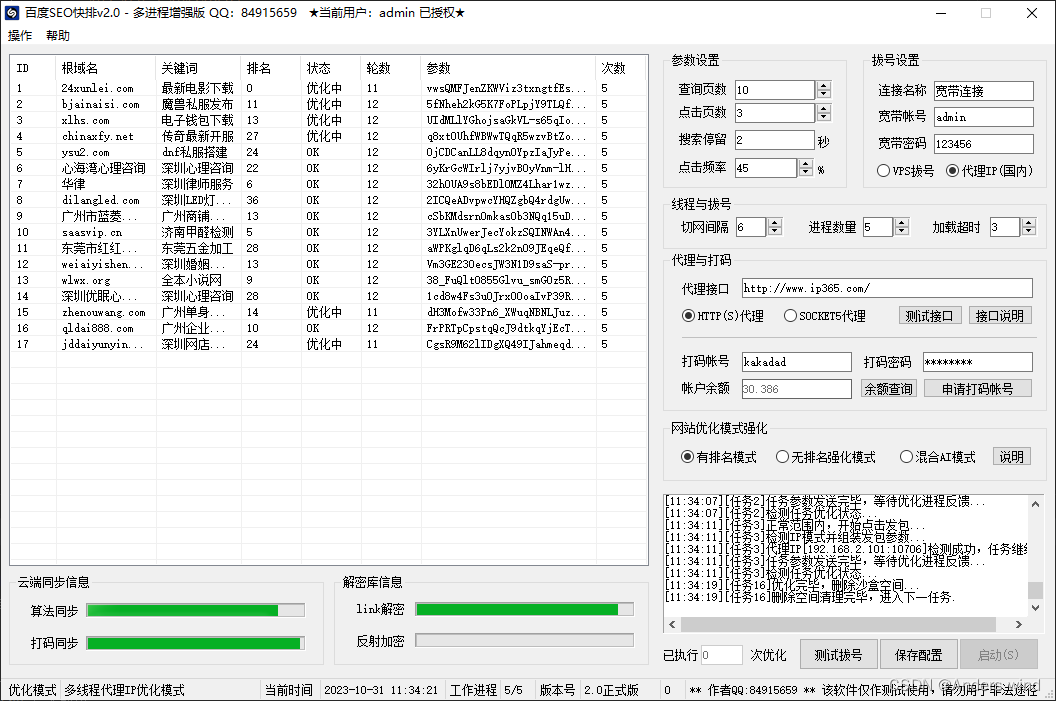Click the 反射加密 progress bar
This screenshot has width=1056, height=701.
tap(525, 640)
